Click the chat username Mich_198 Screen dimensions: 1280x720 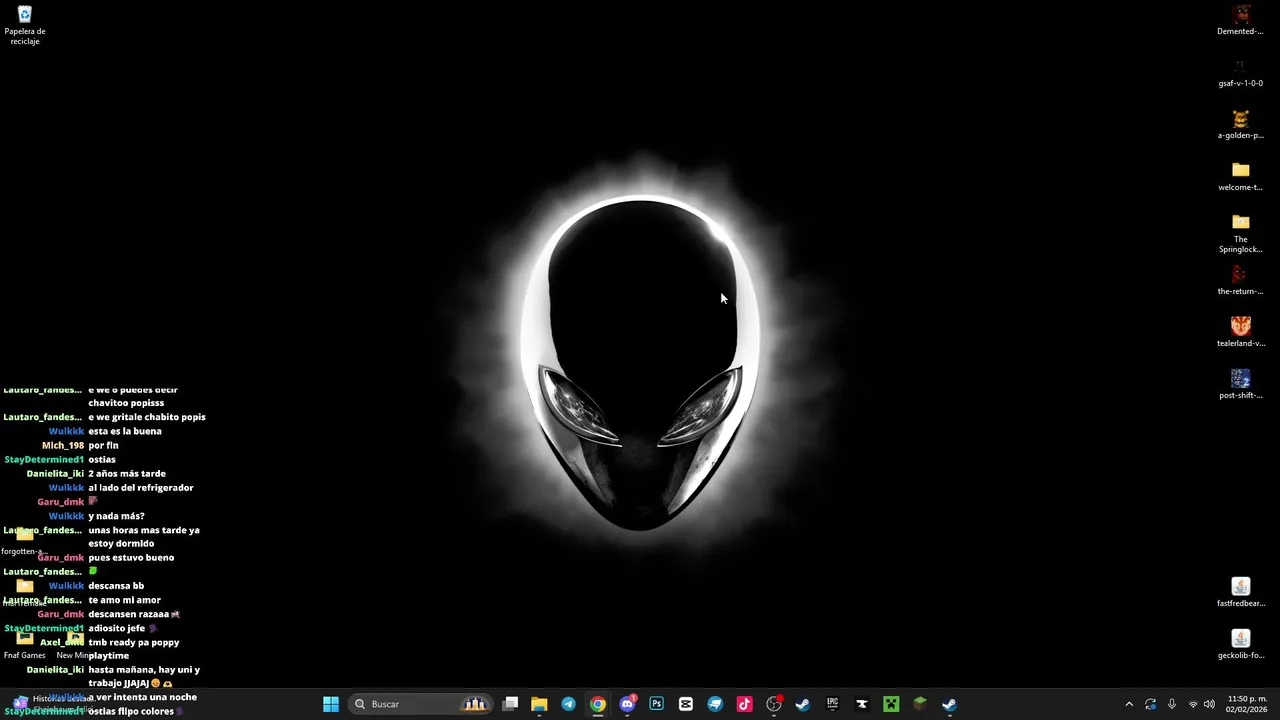(63, 446)
